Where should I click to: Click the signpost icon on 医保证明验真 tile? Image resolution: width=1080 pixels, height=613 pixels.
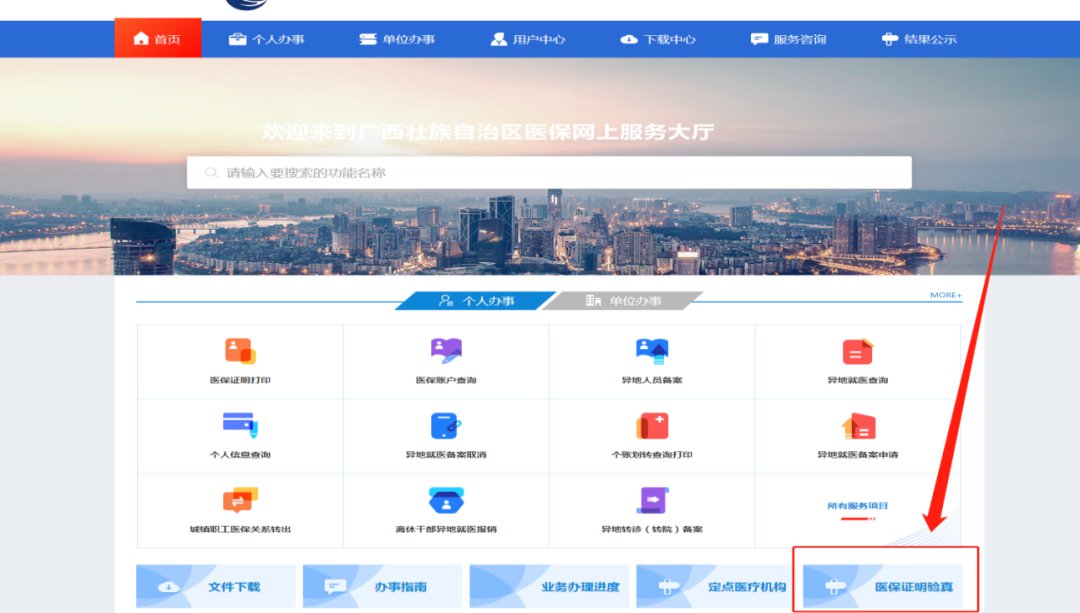(835, 587)
